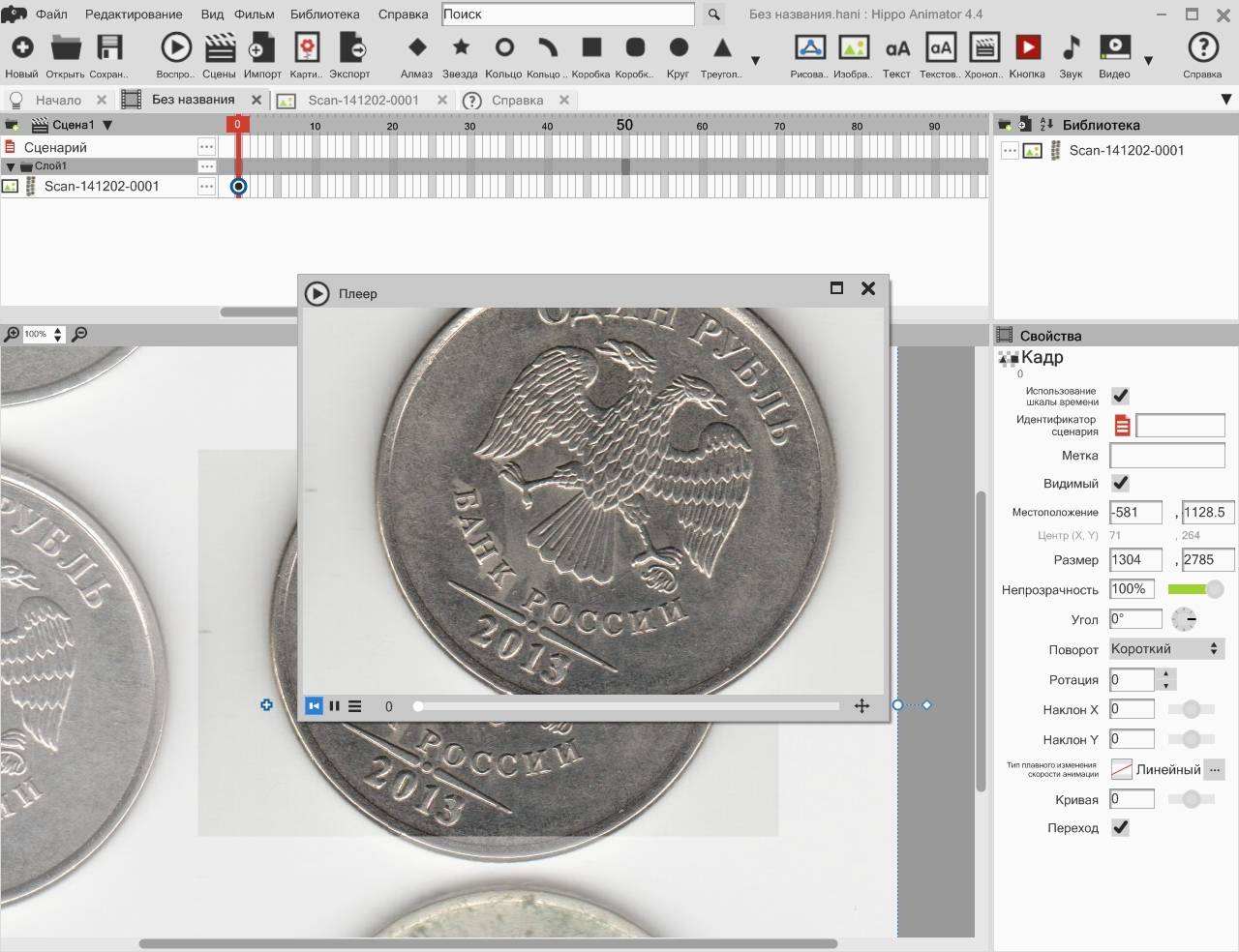Pause playback in the Плеер window
The image size is (1239, 952).
click(x=334, y=706)
